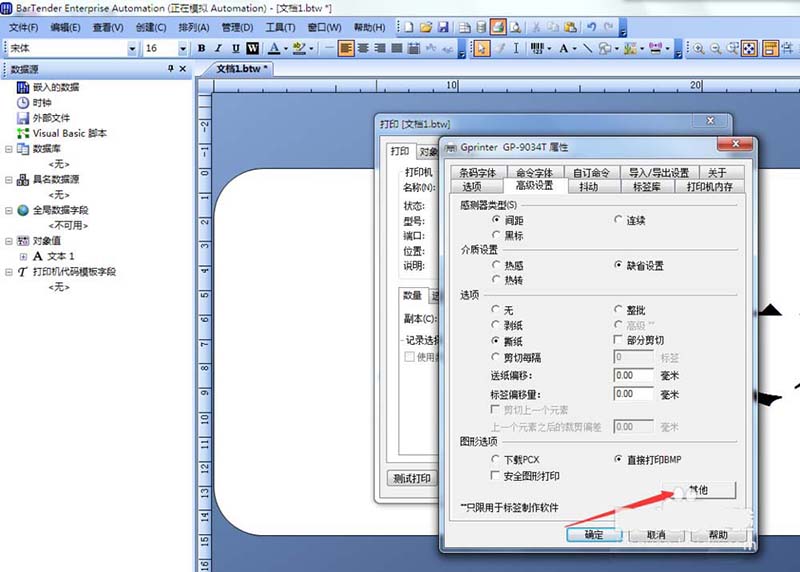Open the 编辑(E) menu
This screenshot has width=800, height=572.
[65, 28]
